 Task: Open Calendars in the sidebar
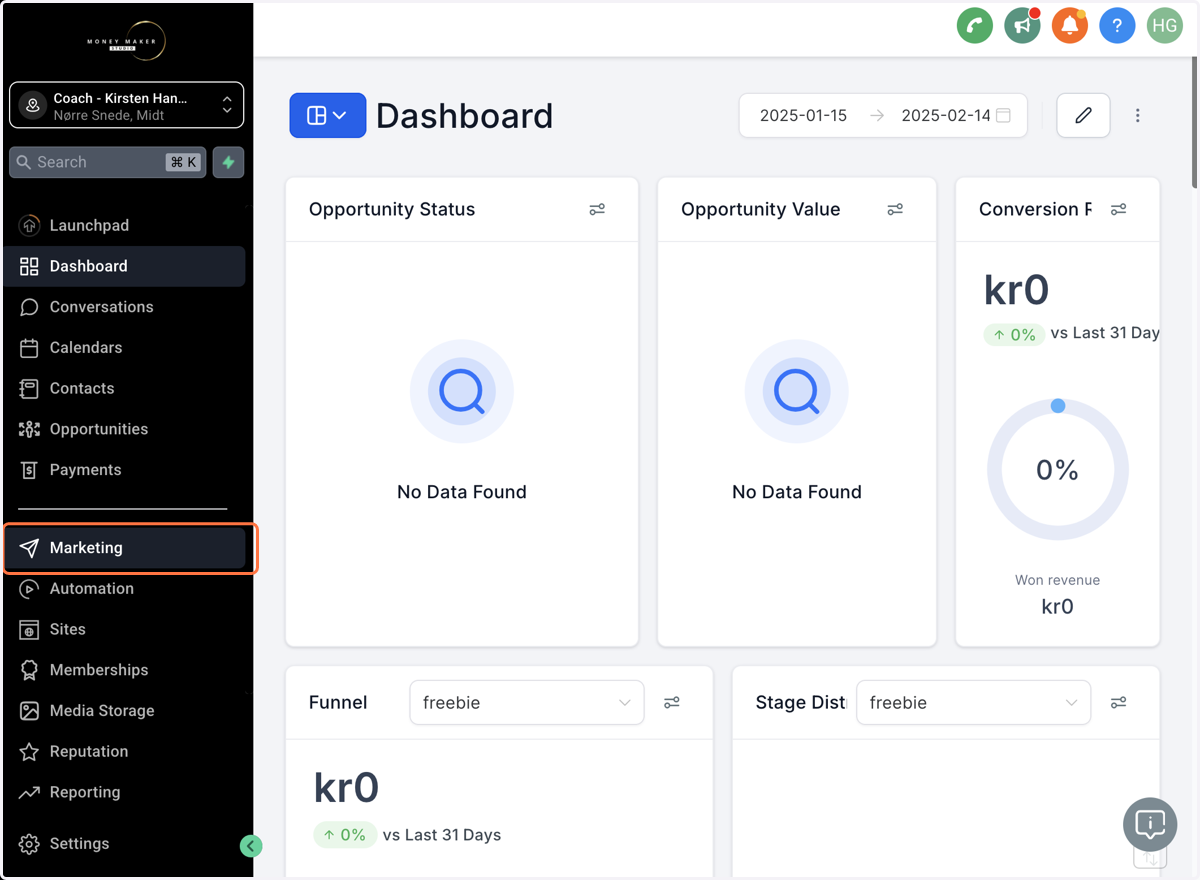click(126, 348)
